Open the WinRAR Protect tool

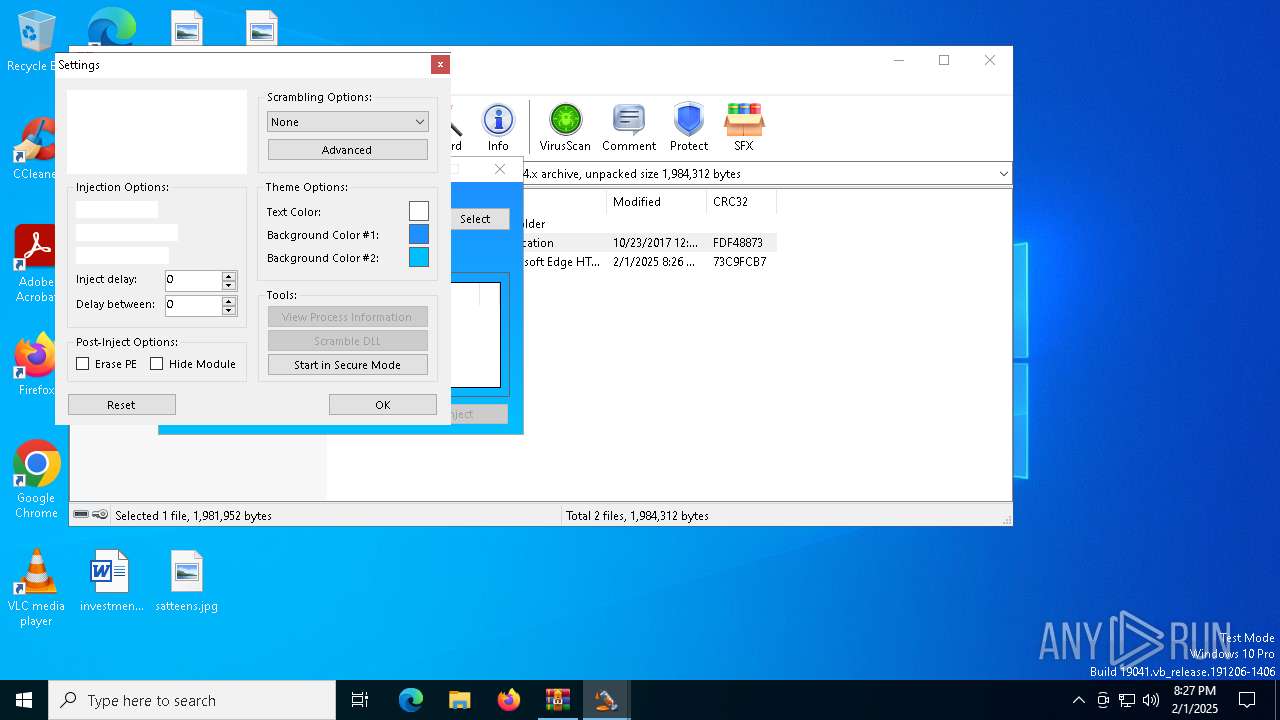click(689, 127)
